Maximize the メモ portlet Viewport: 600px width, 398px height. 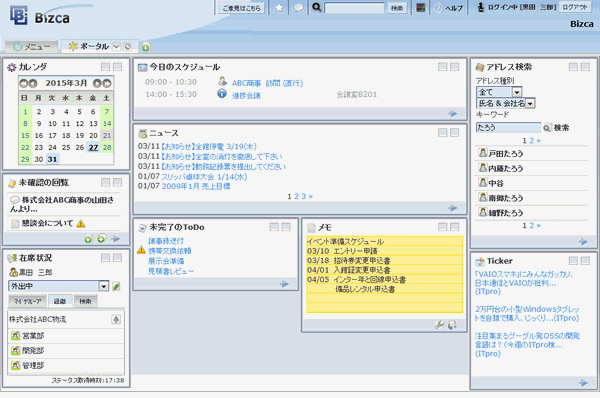pyautogui.click(x=455, y=227)
